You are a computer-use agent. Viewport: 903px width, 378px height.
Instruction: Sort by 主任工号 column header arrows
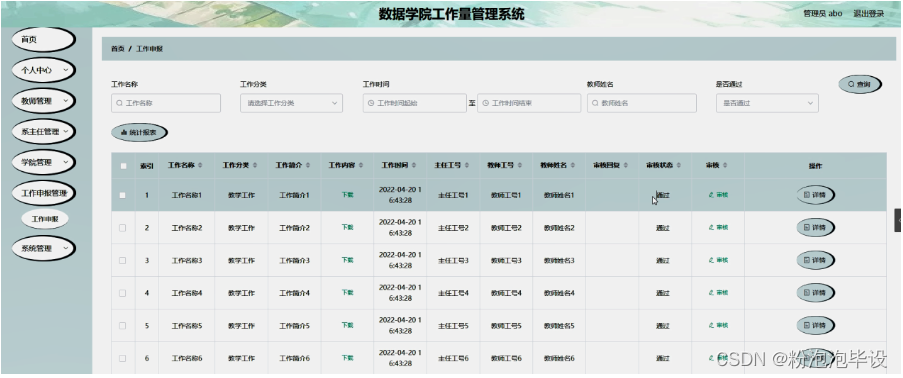pyautogui.click(x=466, y=165)
